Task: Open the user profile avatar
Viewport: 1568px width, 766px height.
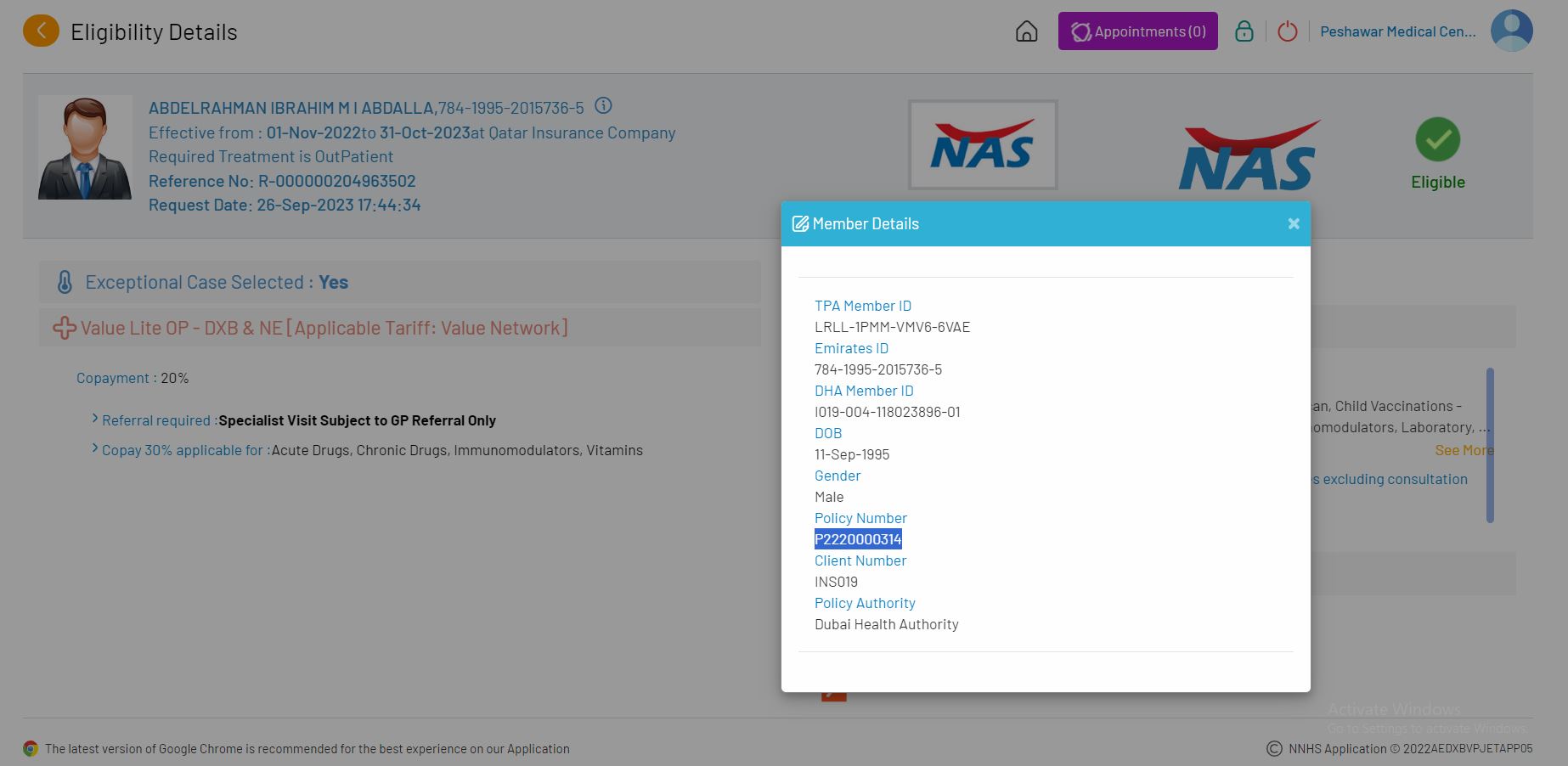Action: (1511, 31)
